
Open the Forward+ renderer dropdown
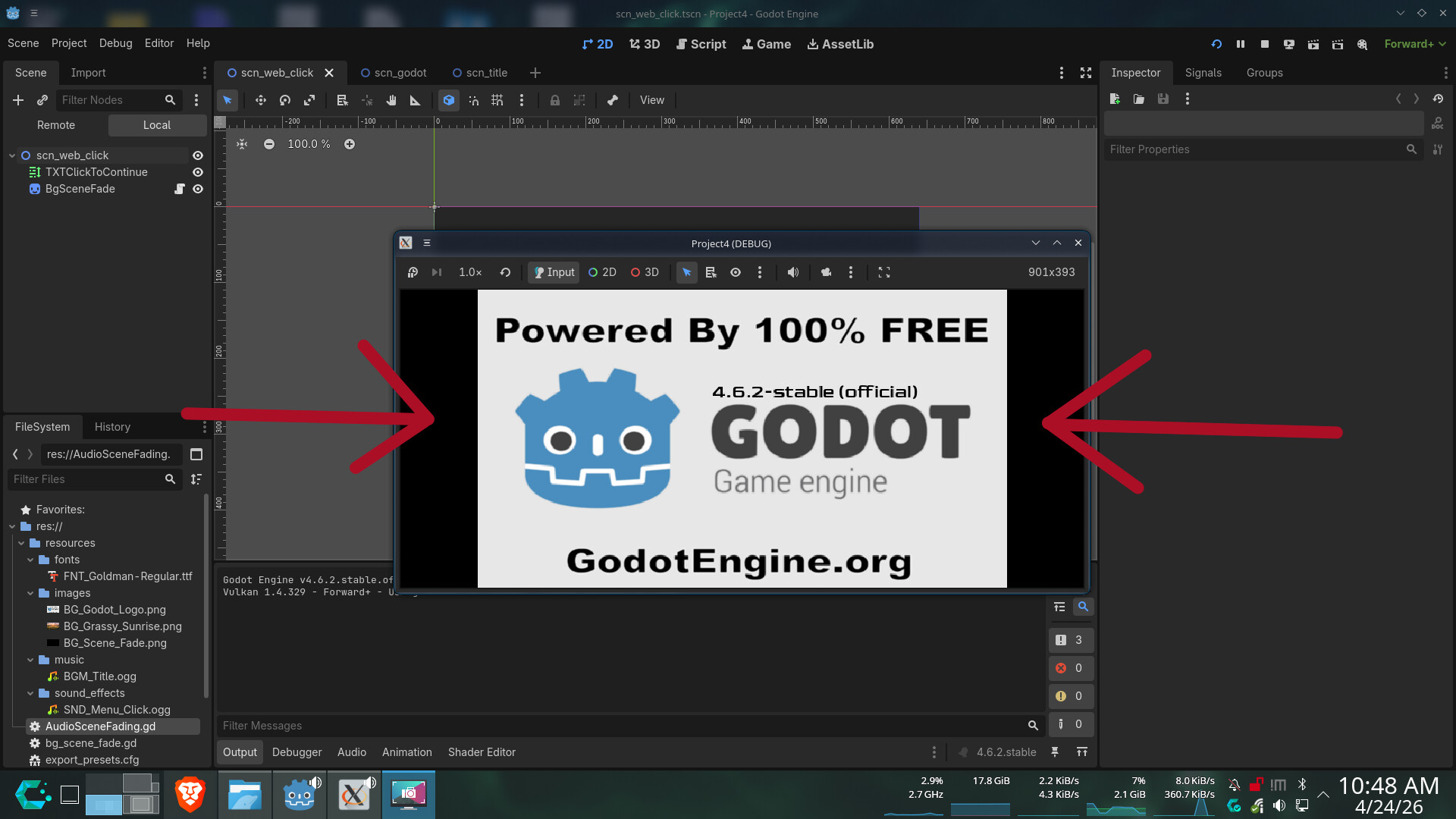click(x=1414, y=44)
